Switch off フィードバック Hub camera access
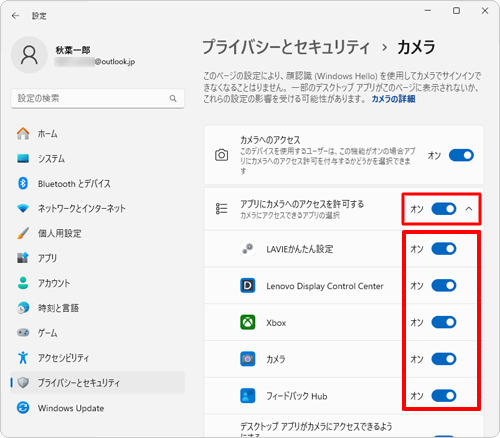 point(444,396)
